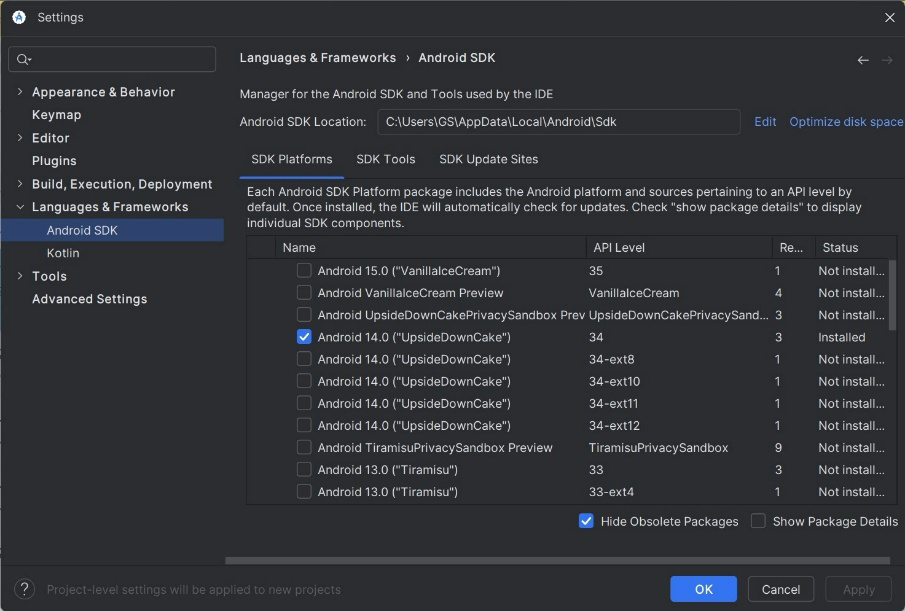
Task: Check UpsideDownCakePrivacySandbox Preview box
Action: (304, 314)
